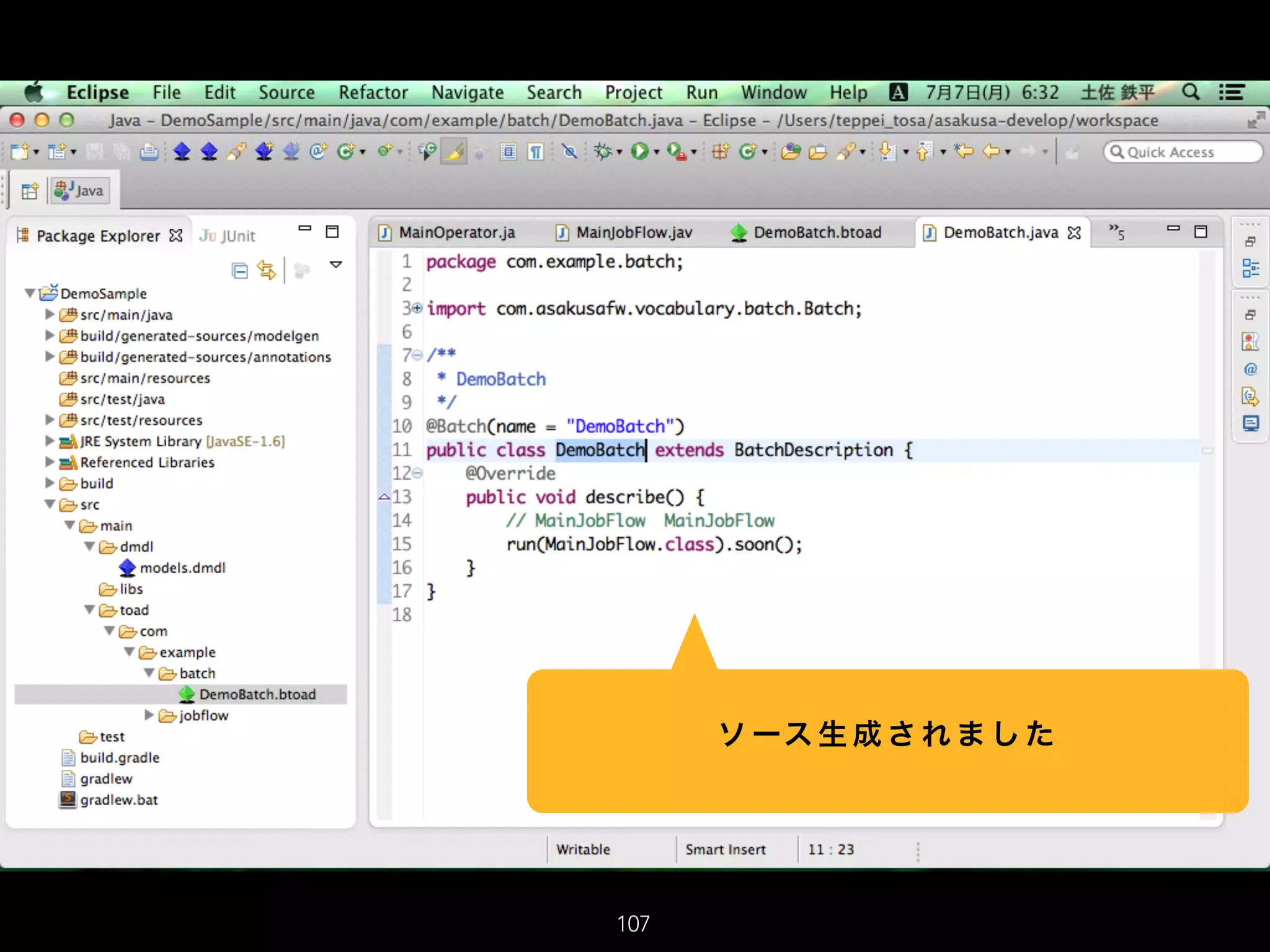The height and width of the screenshot is (952, 1270).
Task: Expand the jobflow folder
Action: click(149, 715)
